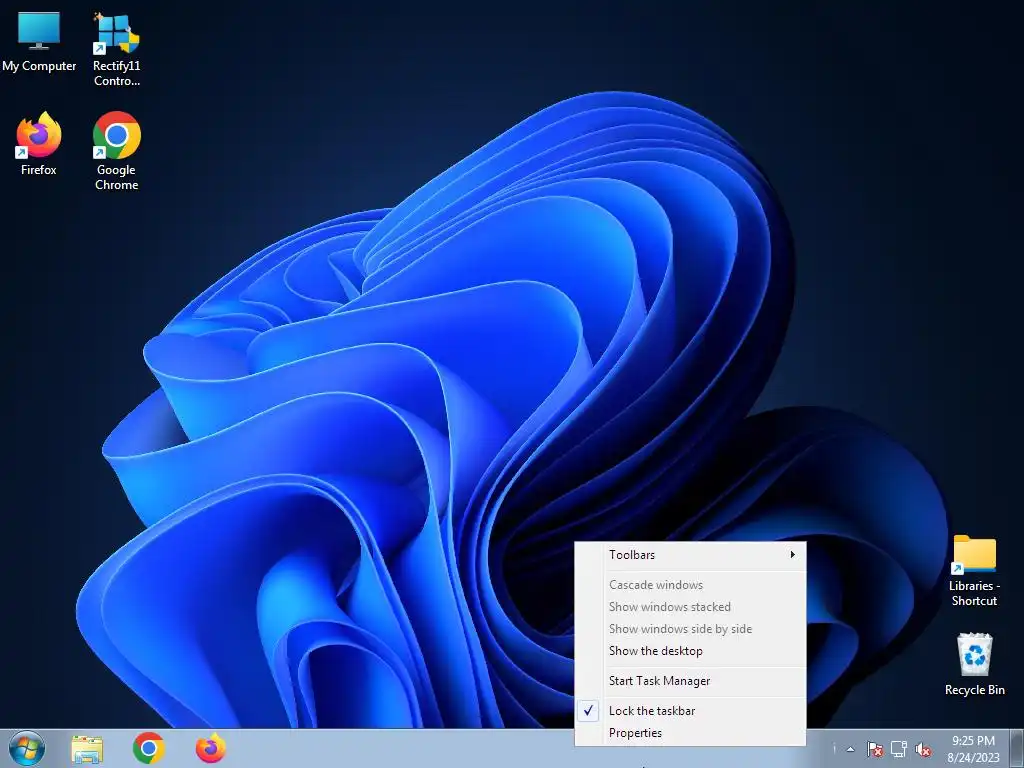Click the Show desktop strip at taskbar end

coord(1017,748)
